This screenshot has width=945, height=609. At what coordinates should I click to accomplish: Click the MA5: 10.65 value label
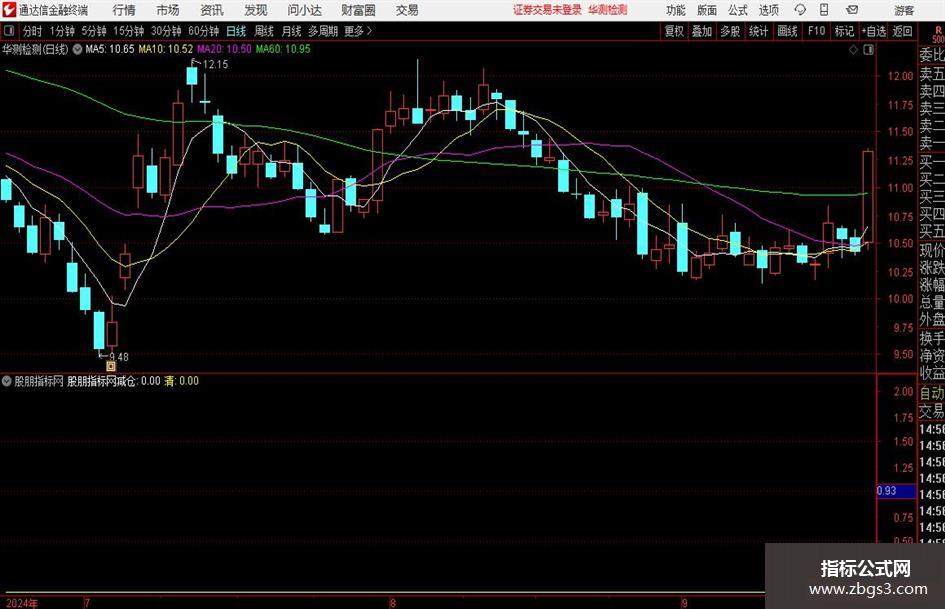pyautogui.click(x=110, y=49)
